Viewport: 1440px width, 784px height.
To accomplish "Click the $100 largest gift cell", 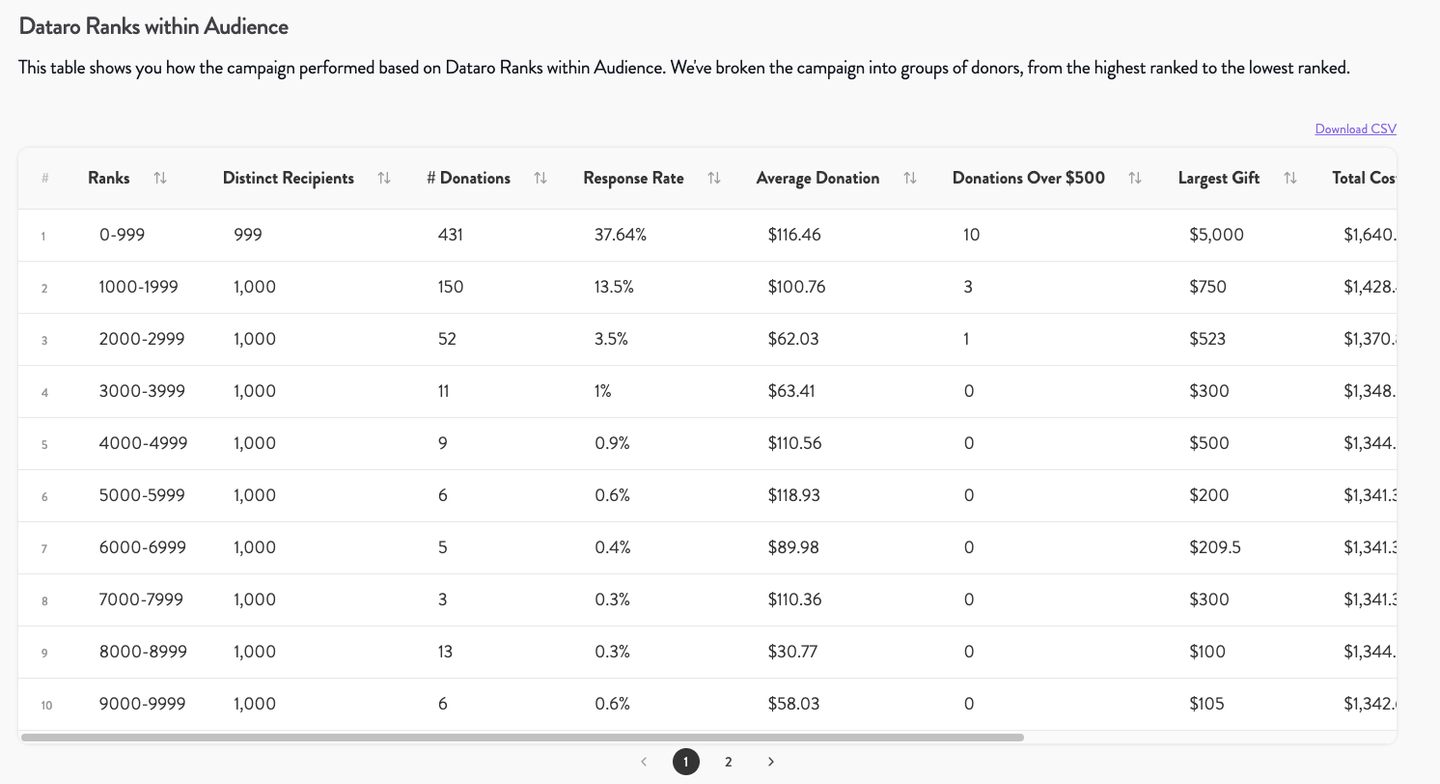I will [1207, 651].
